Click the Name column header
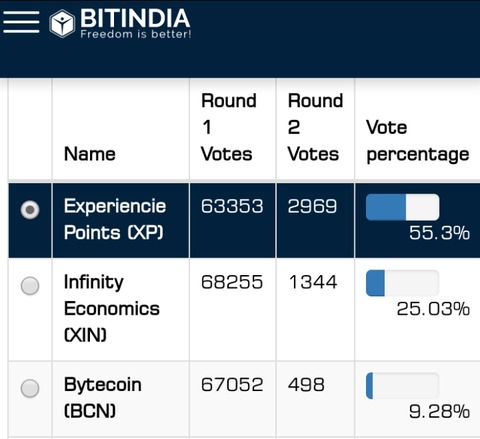This screenshot has height=439, width=480. click(x=90, y=154)
